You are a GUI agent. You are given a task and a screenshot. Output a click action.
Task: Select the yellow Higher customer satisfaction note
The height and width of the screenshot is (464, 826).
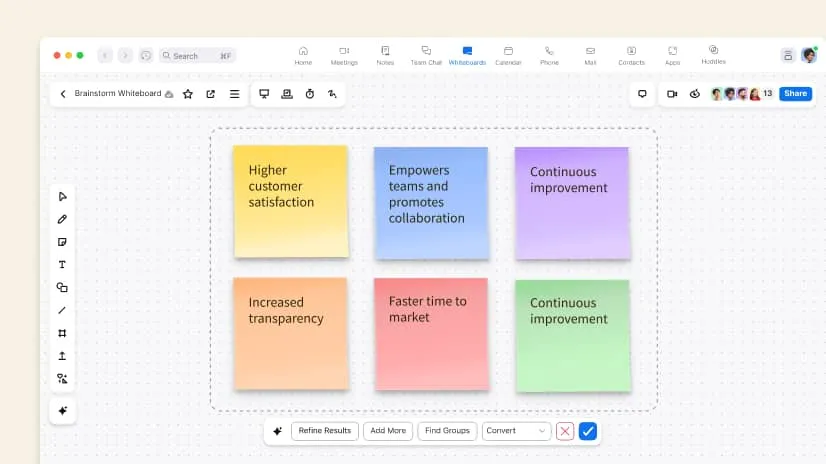click(x=290, y=200)
